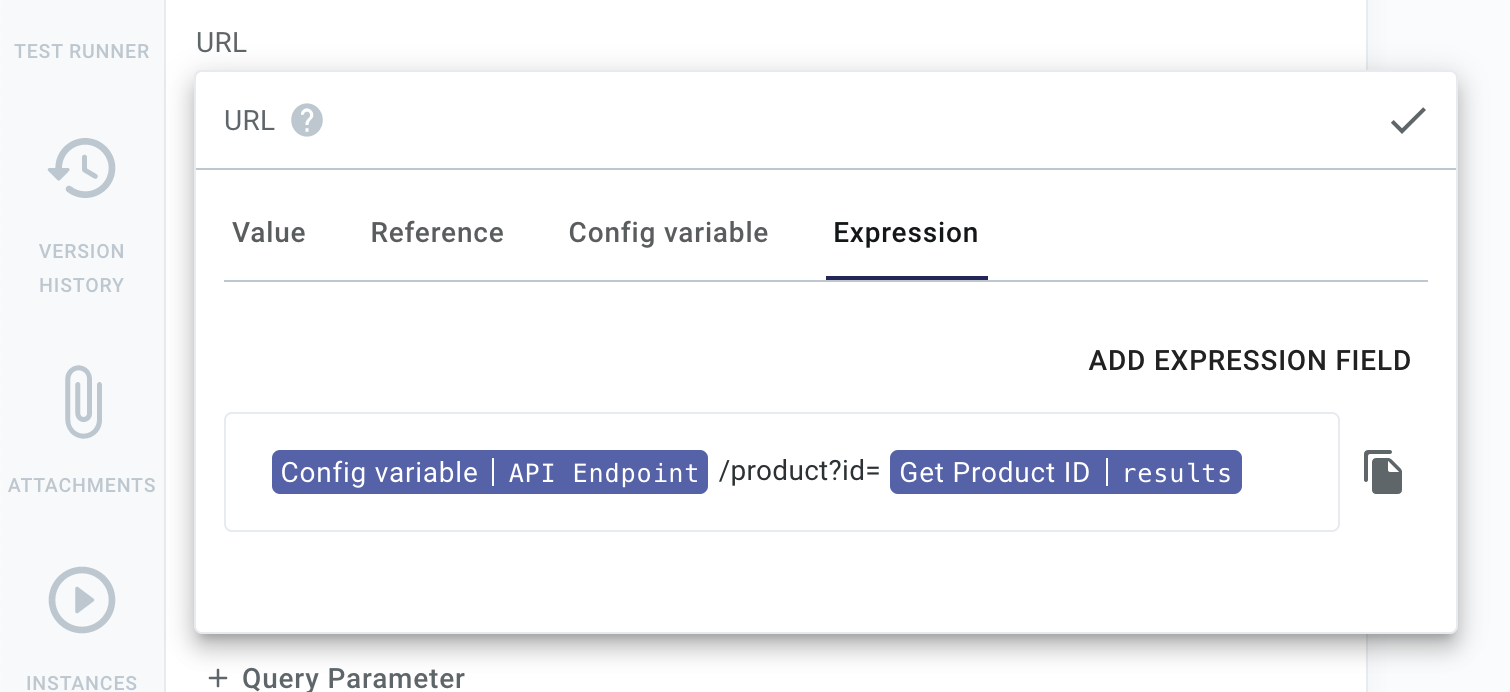Click the plus icon next to Query Parameter
Screen dimensions: 1510x692
(x=218, y=678)
